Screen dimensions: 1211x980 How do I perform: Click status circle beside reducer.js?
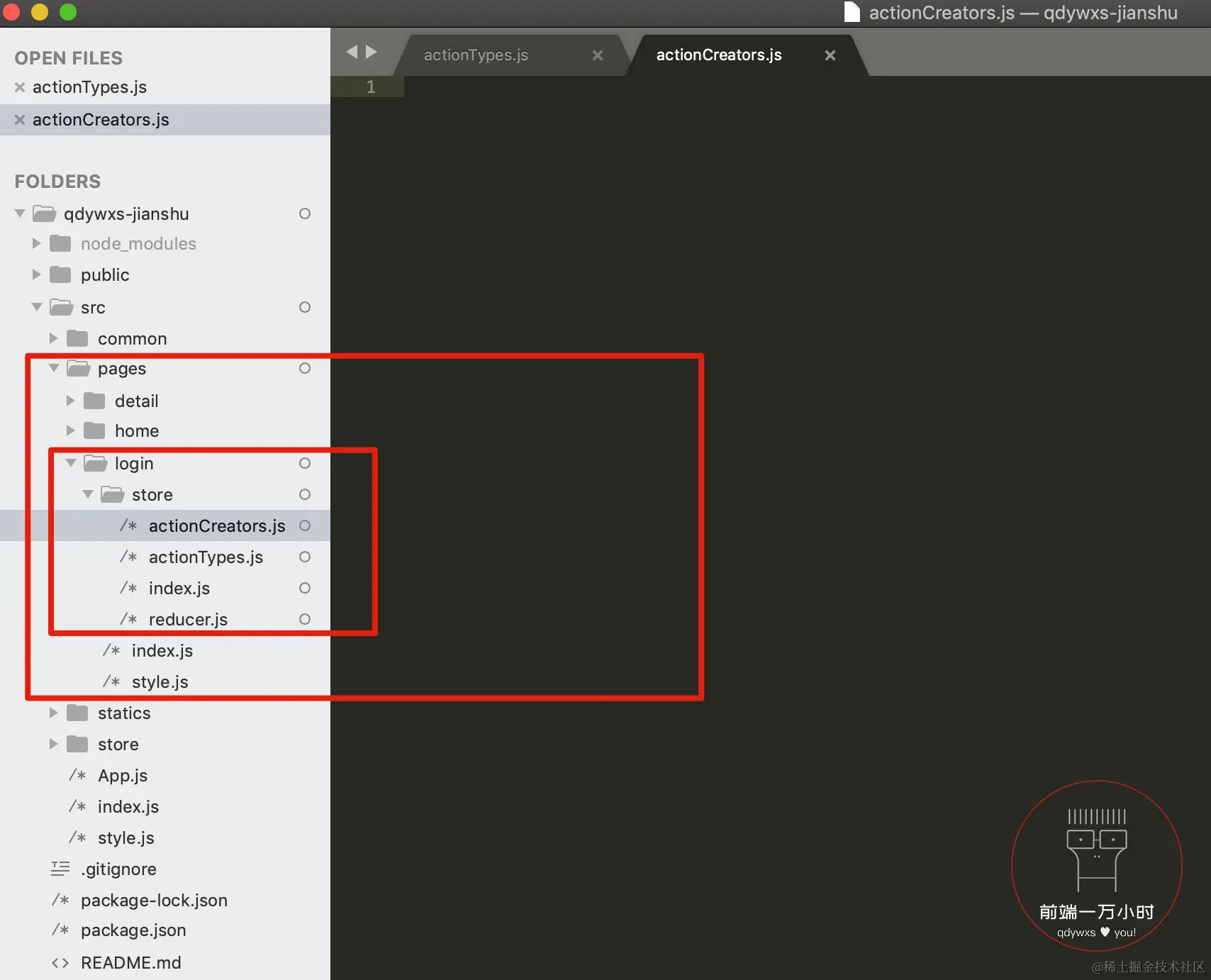305,619
